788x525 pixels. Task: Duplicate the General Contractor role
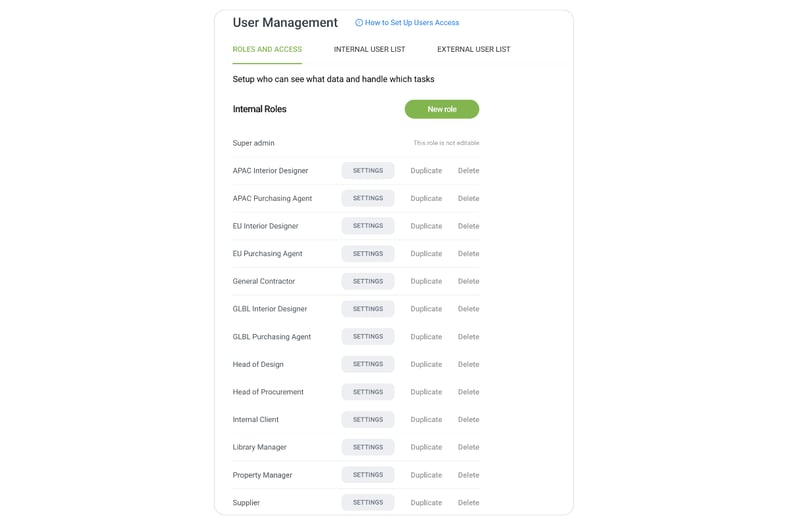(426, 281)
